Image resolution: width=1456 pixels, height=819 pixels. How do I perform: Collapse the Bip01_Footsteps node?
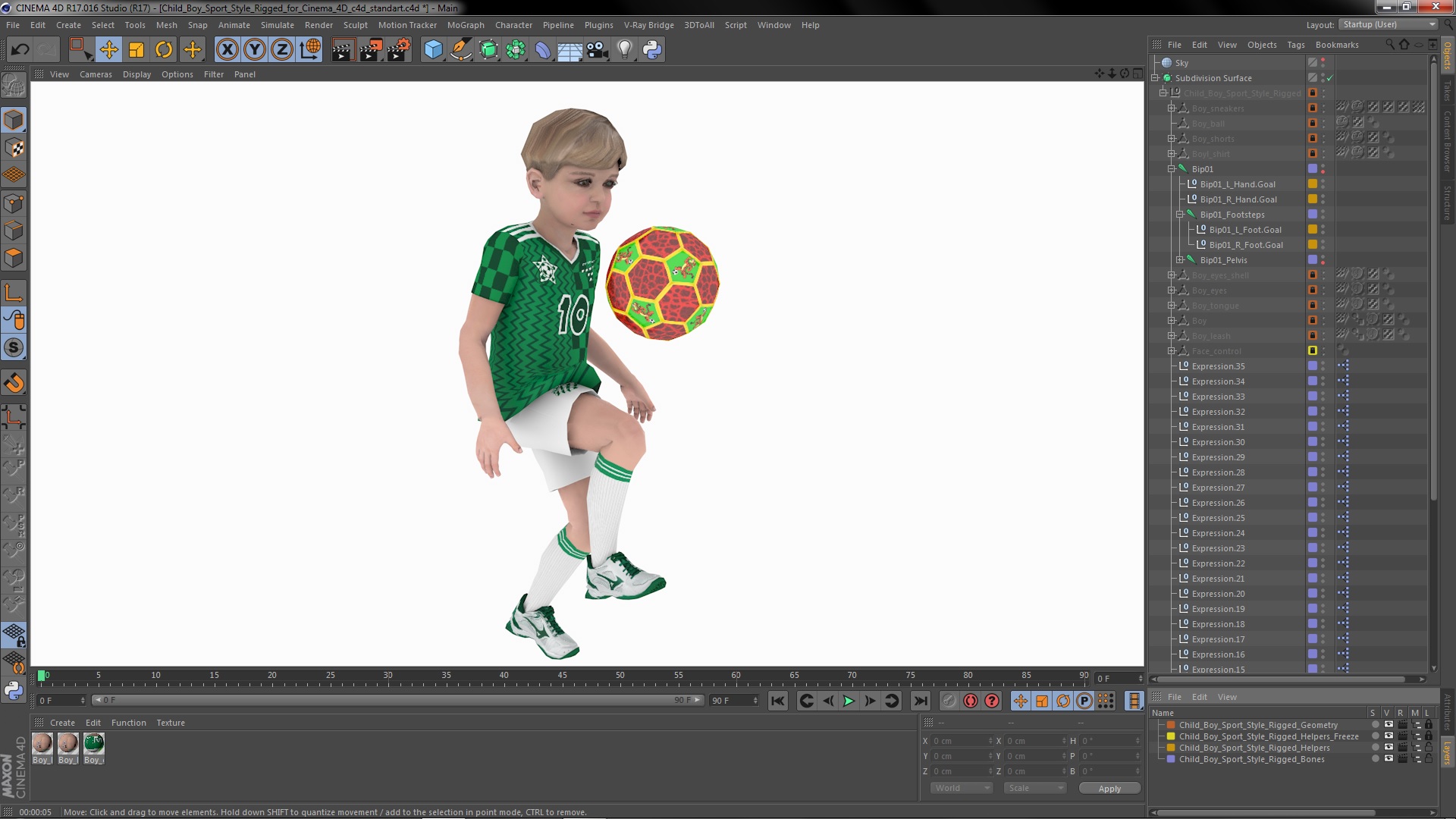click(1180, 215)
